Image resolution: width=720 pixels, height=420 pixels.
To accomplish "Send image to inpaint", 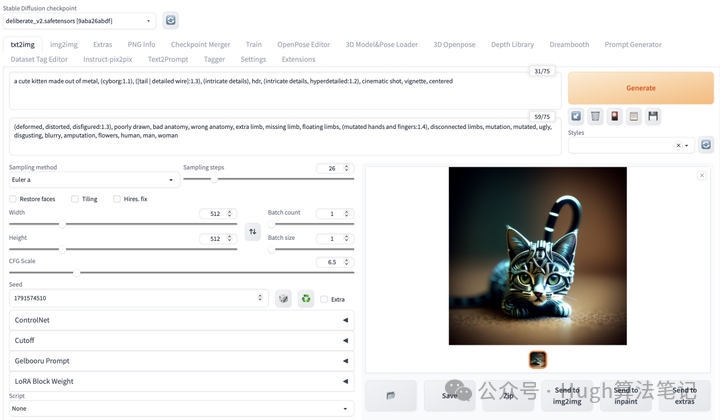I will coord(626,395).
